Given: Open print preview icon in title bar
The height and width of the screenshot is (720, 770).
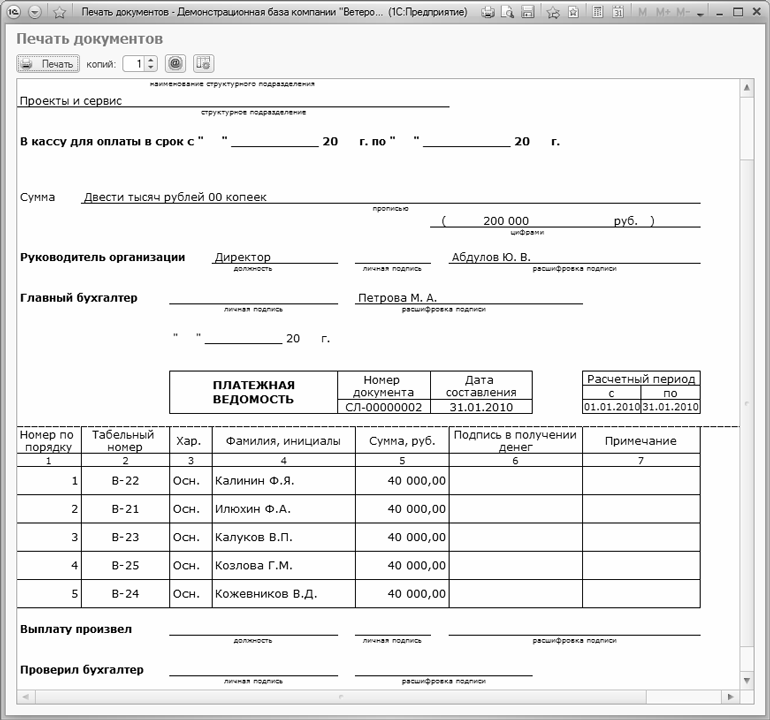Looking at the screenshot, I should [507, 12].
